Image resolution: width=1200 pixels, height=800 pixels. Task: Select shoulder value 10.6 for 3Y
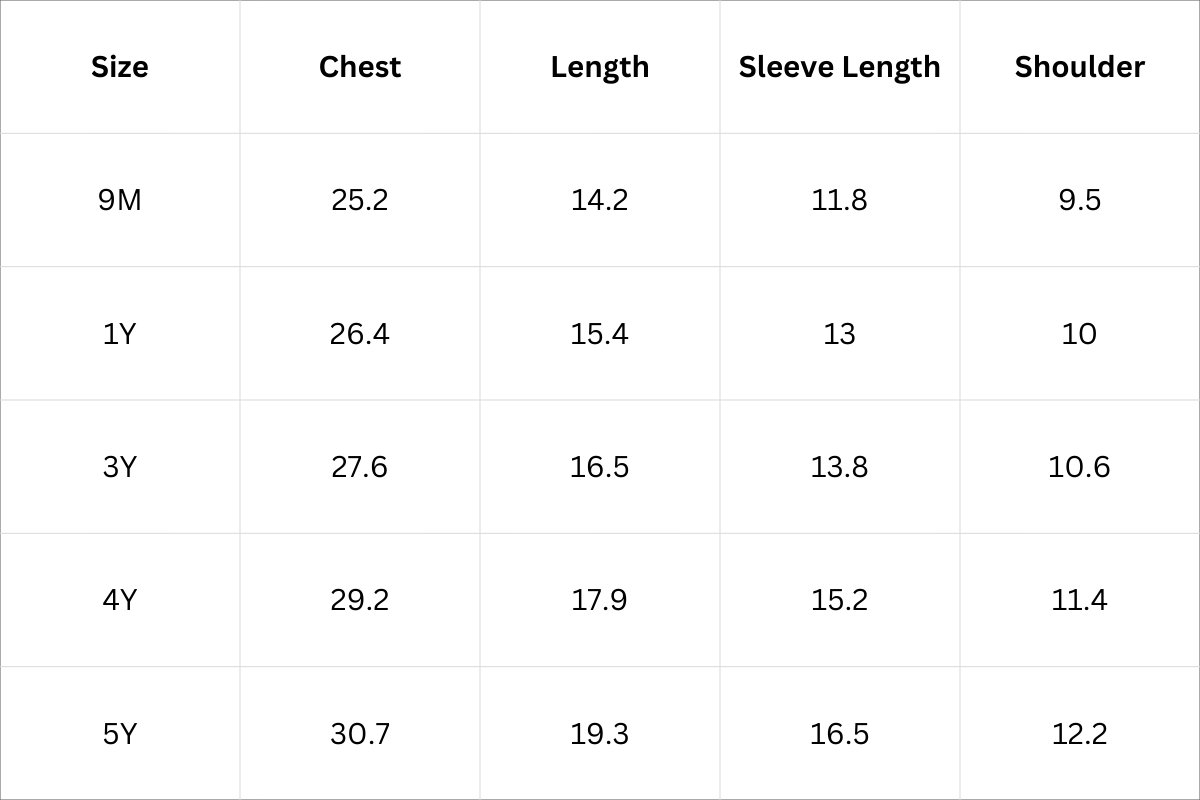(1079, 467)
